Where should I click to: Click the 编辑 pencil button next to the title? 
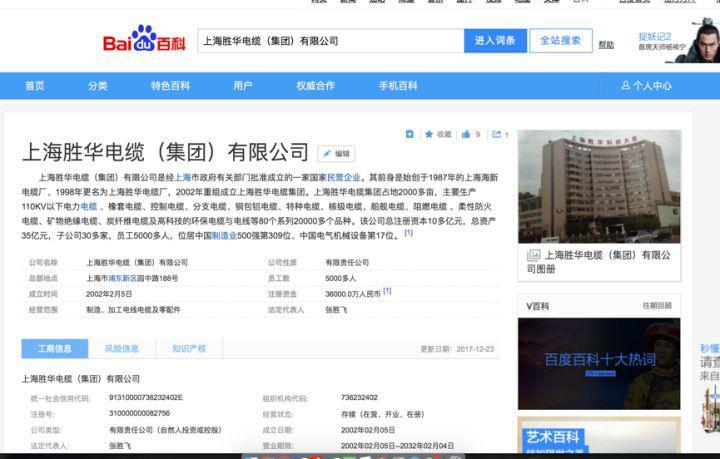(336, 154)
